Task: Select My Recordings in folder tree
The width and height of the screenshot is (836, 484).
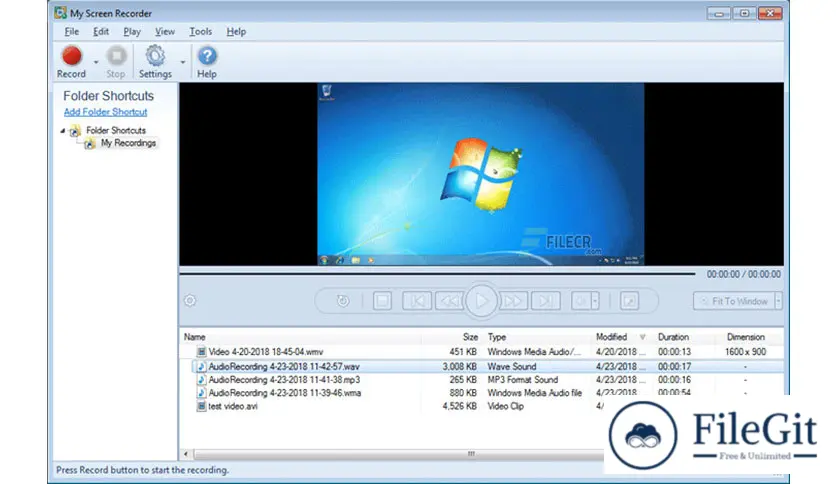Action: [128, 143]
